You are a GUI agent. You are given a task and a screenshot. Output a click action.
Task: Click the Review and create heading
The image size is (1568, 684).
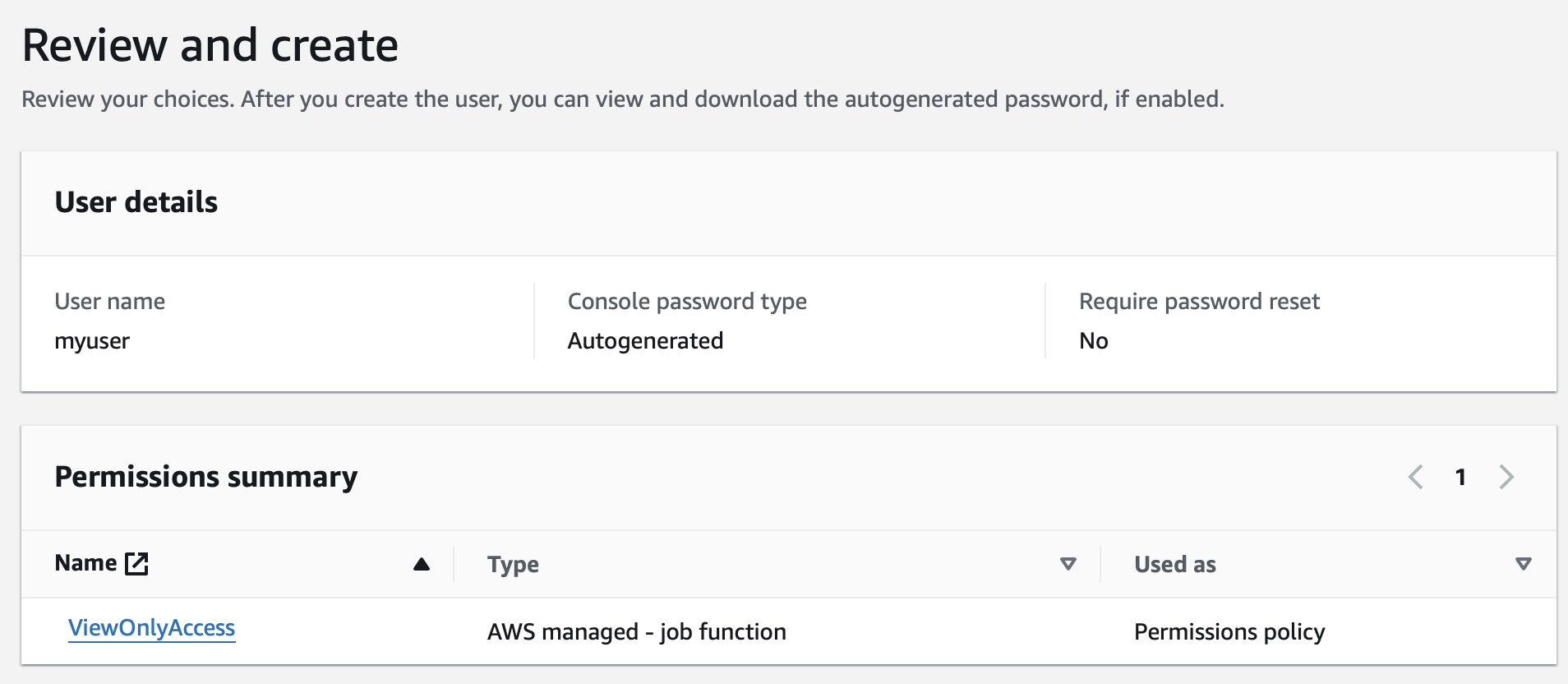(x=210, y=45)
